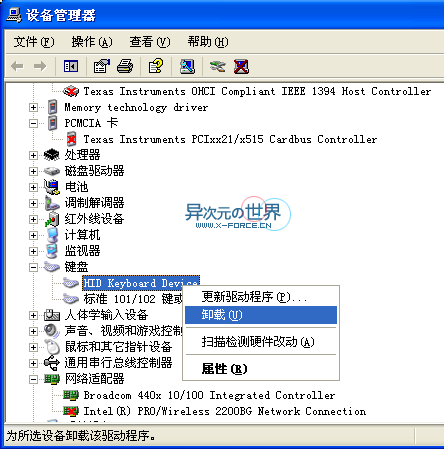The height and width of the screenshot is (449, 444).
Task: Click the Cardbus Controller disabled device icon
Action: 71,139
